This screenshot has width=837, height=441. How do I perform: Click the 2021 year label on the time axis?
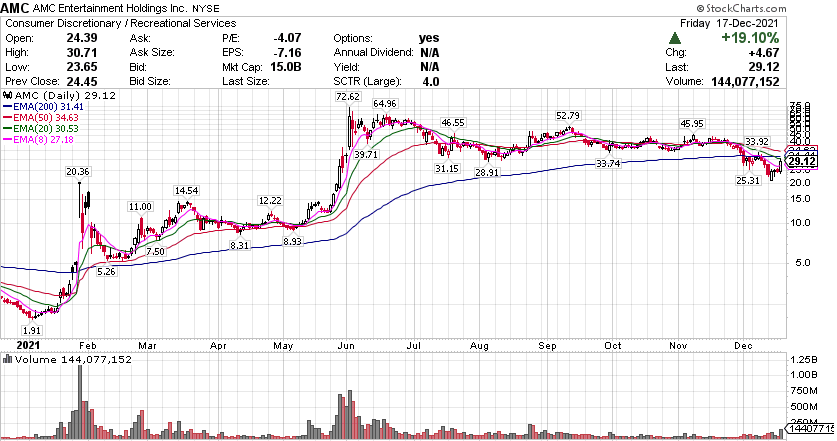click(x=28, y=345)
